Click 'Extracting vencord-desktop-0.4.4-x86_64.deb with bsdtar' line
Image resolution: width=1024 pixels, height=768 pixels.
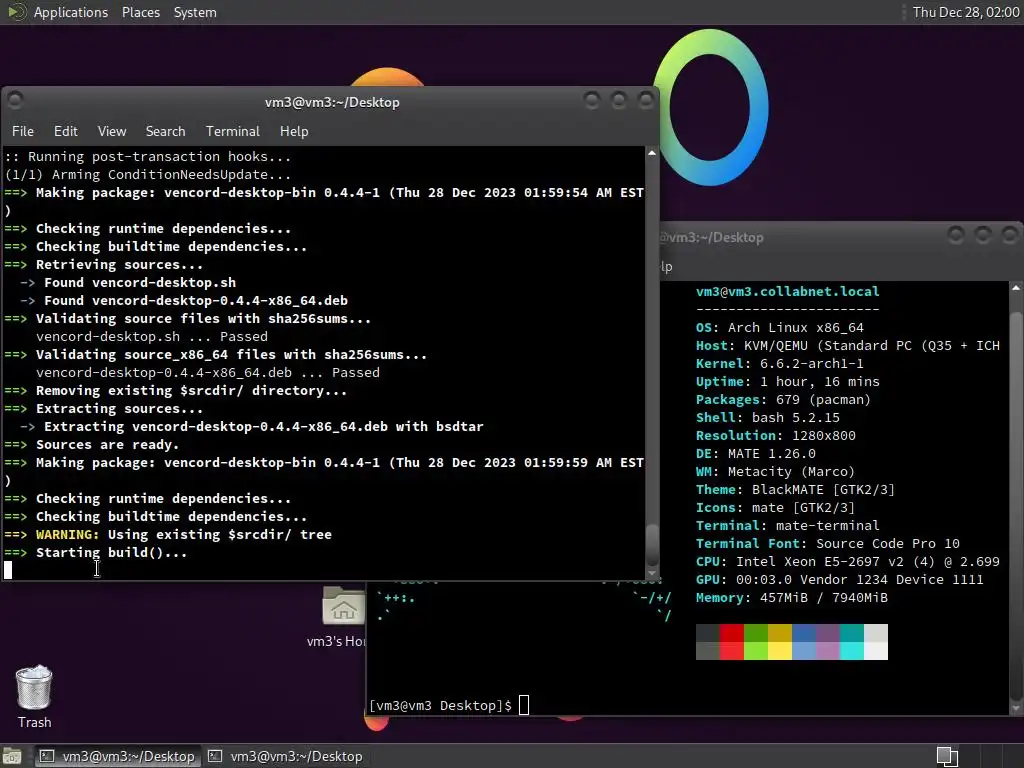[264, 426]
